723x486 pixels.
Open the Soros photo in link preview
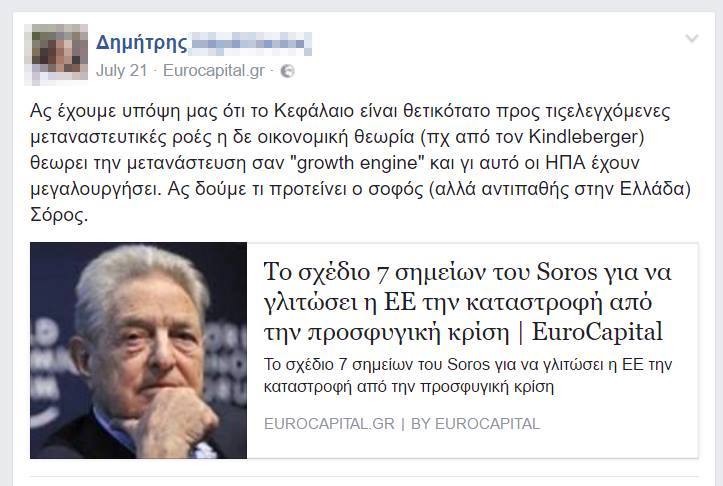(x=138, y=350)
